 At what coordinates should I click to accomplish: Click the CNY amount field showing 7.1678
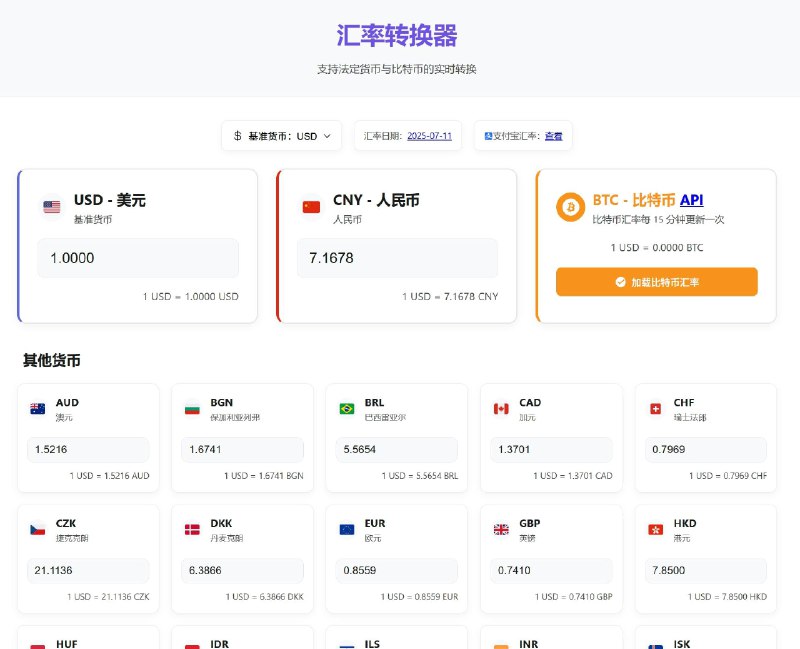pyautogui.click(x=397, y=257)
